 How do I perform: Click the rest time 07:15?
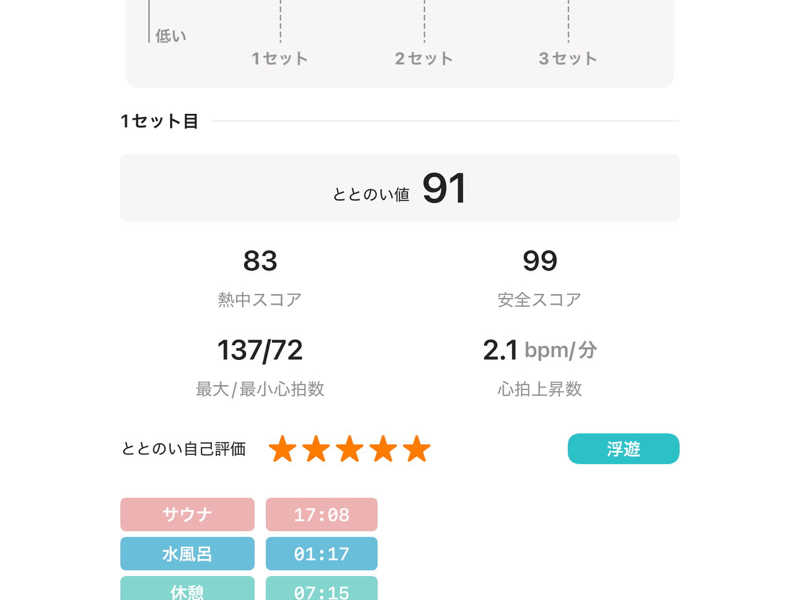click(x=321, y=590)
